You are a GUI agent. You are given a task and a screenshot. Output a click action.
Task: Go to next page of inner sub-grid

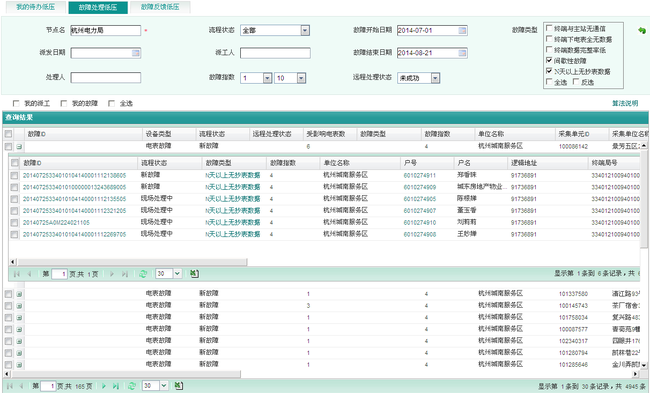(x=112, y=274)
